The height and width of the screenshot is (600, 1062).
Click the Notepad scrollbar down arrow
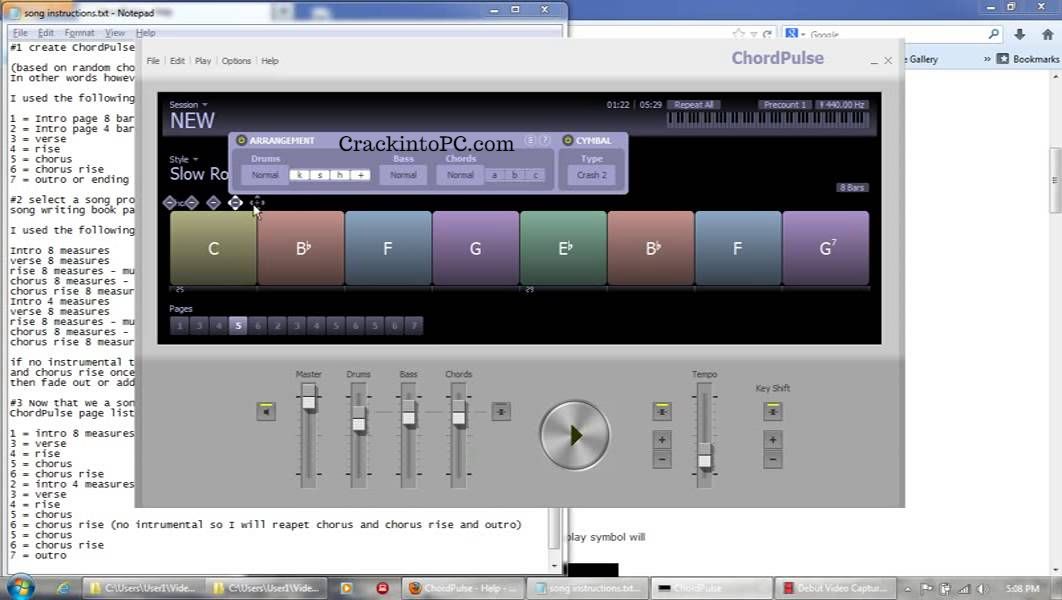(x=555, y=565)
